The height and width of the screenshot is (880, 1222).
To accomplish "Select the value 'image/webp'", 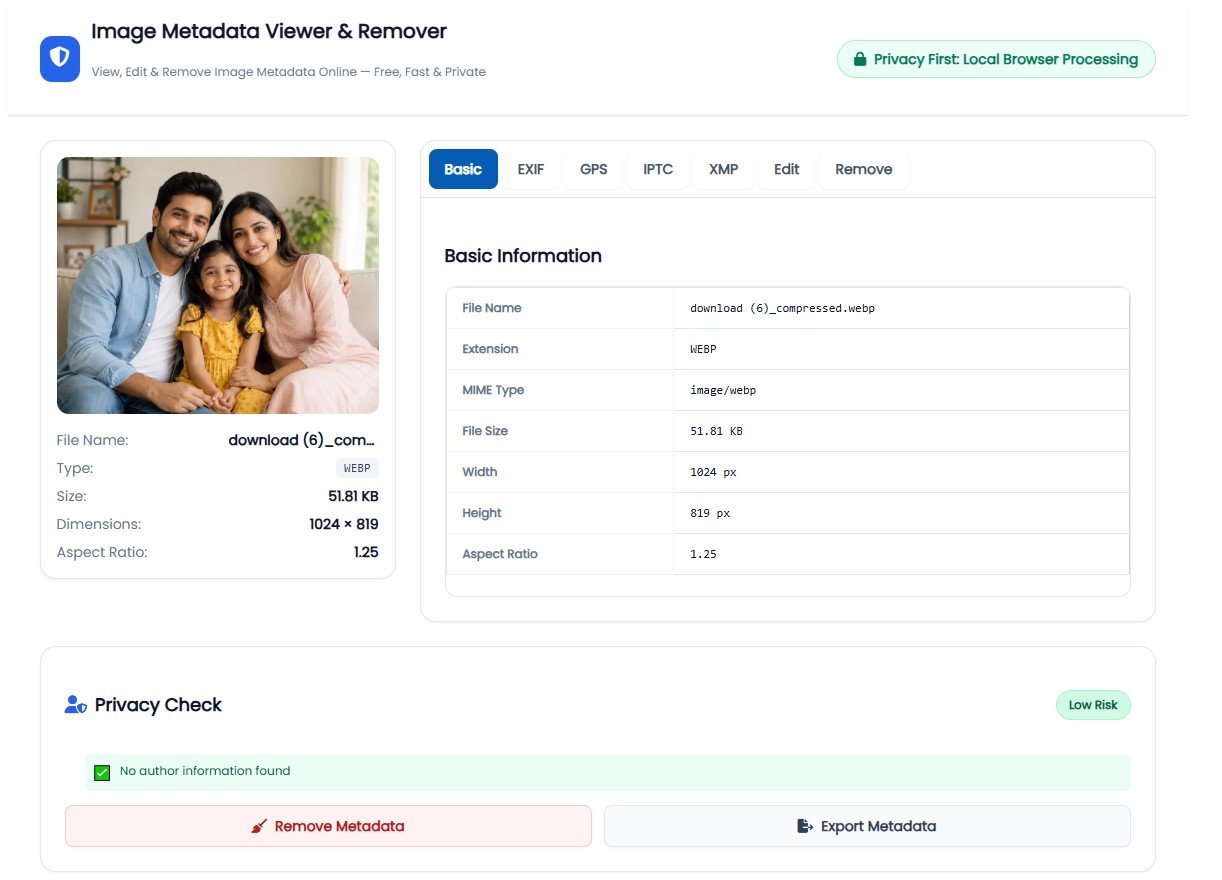I will point(723,390).
